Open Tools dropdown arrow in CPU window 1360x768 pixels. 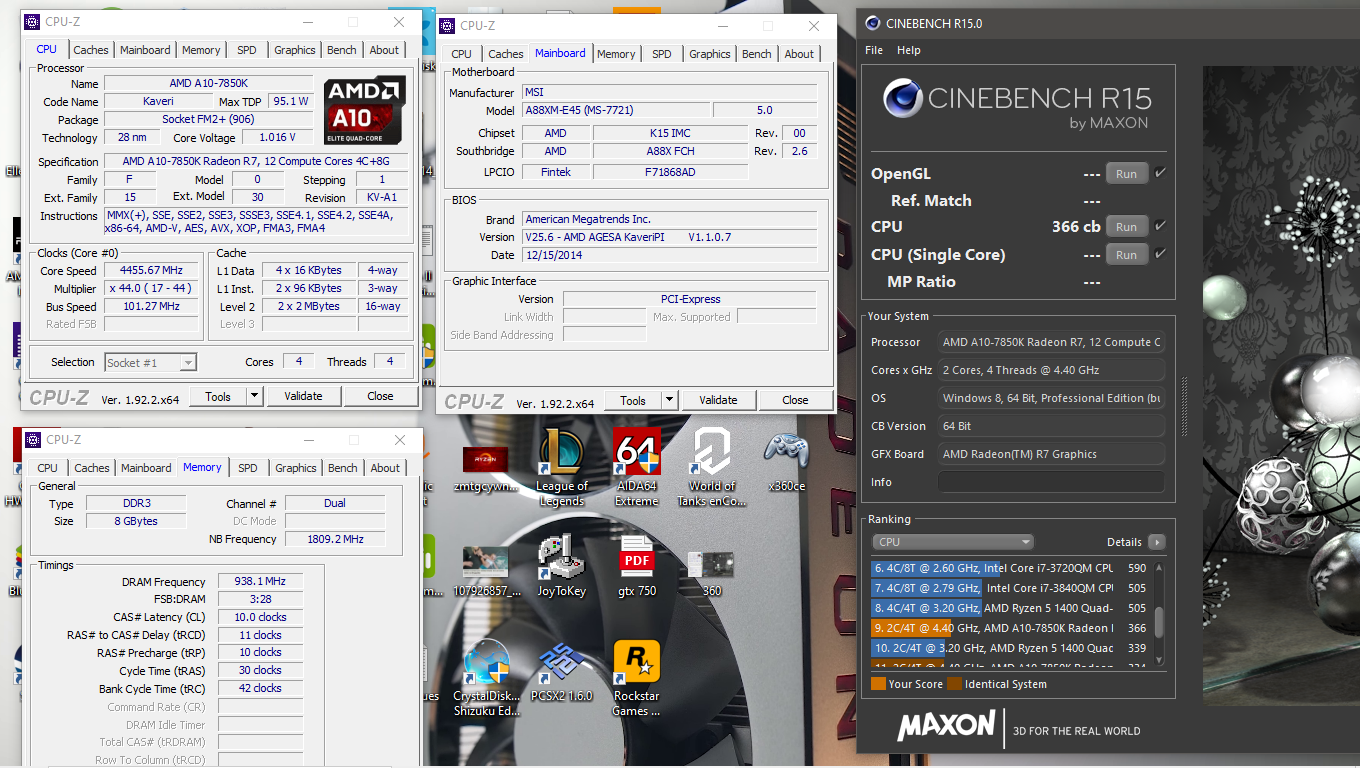(254, 396)
